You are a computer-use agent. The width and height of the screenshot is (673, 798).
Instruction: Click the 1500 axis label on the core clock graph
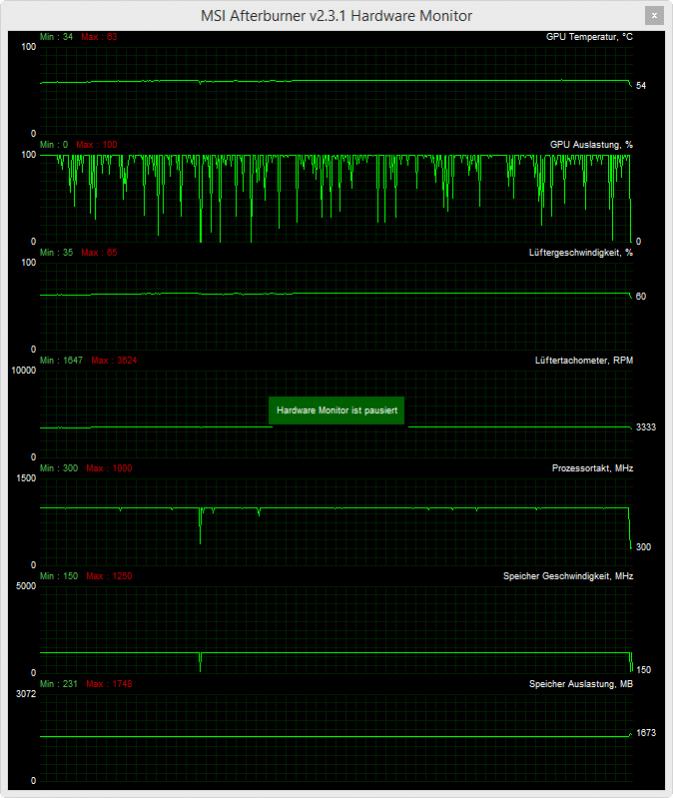pos(26,478)
